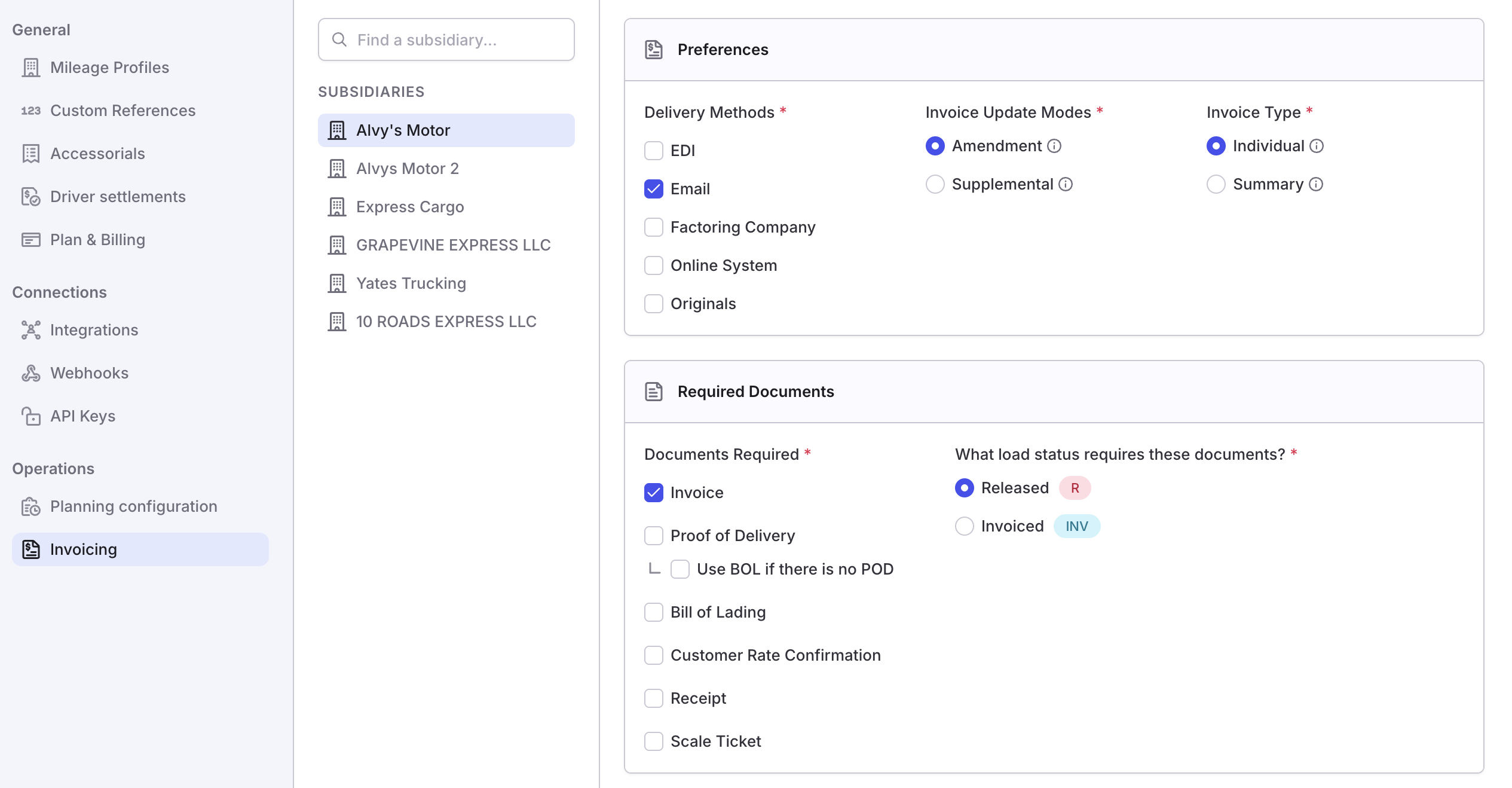Viewport: 1512px width, 788px height.
Task: Click the Integrations nodes icon
Action: click(31, 330)
